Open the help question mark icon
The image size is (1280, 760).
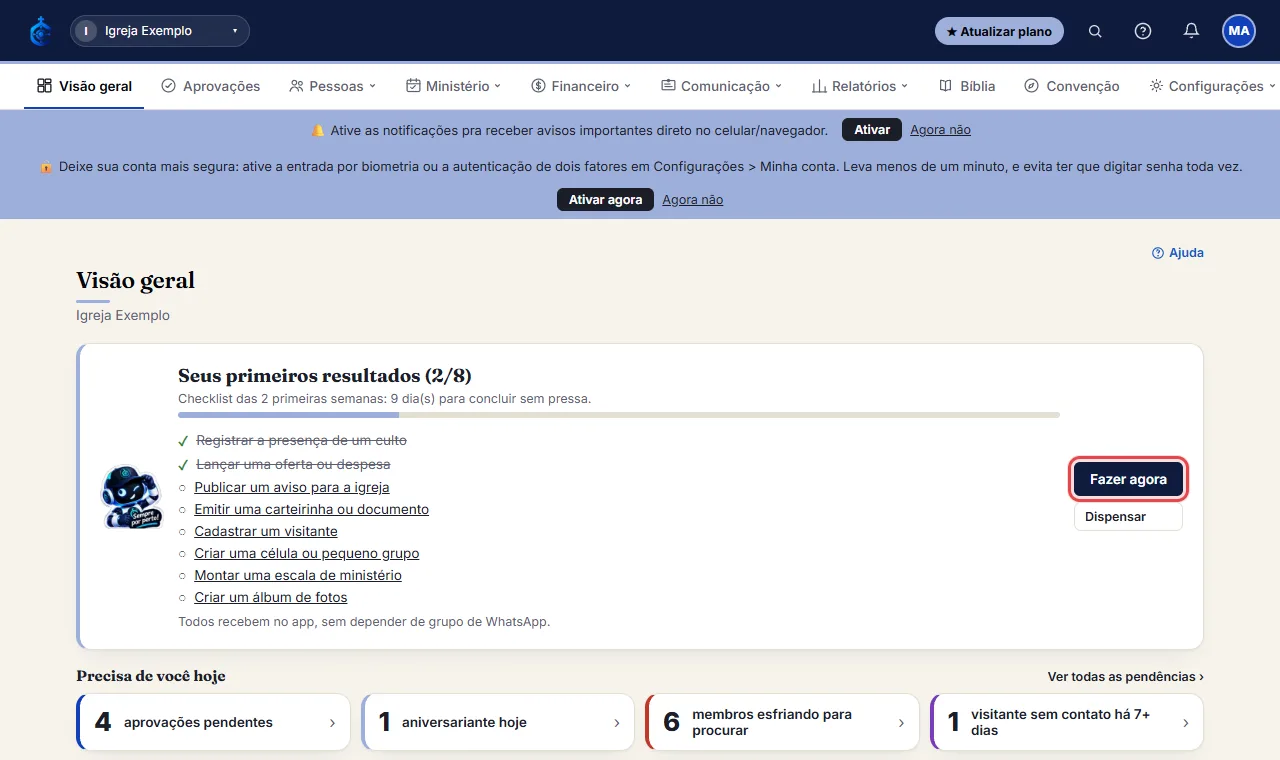click(1143, 31)
